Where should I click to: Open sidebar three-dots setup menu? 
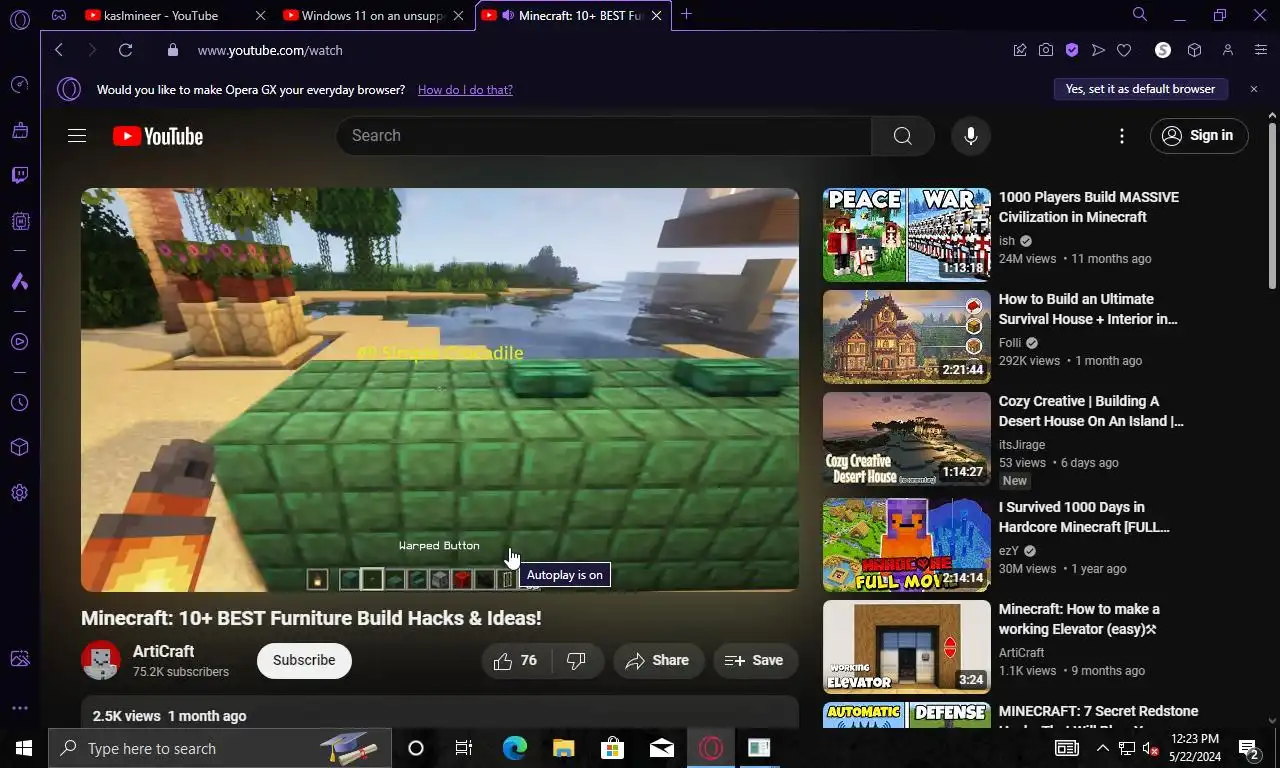pos(20,708)
